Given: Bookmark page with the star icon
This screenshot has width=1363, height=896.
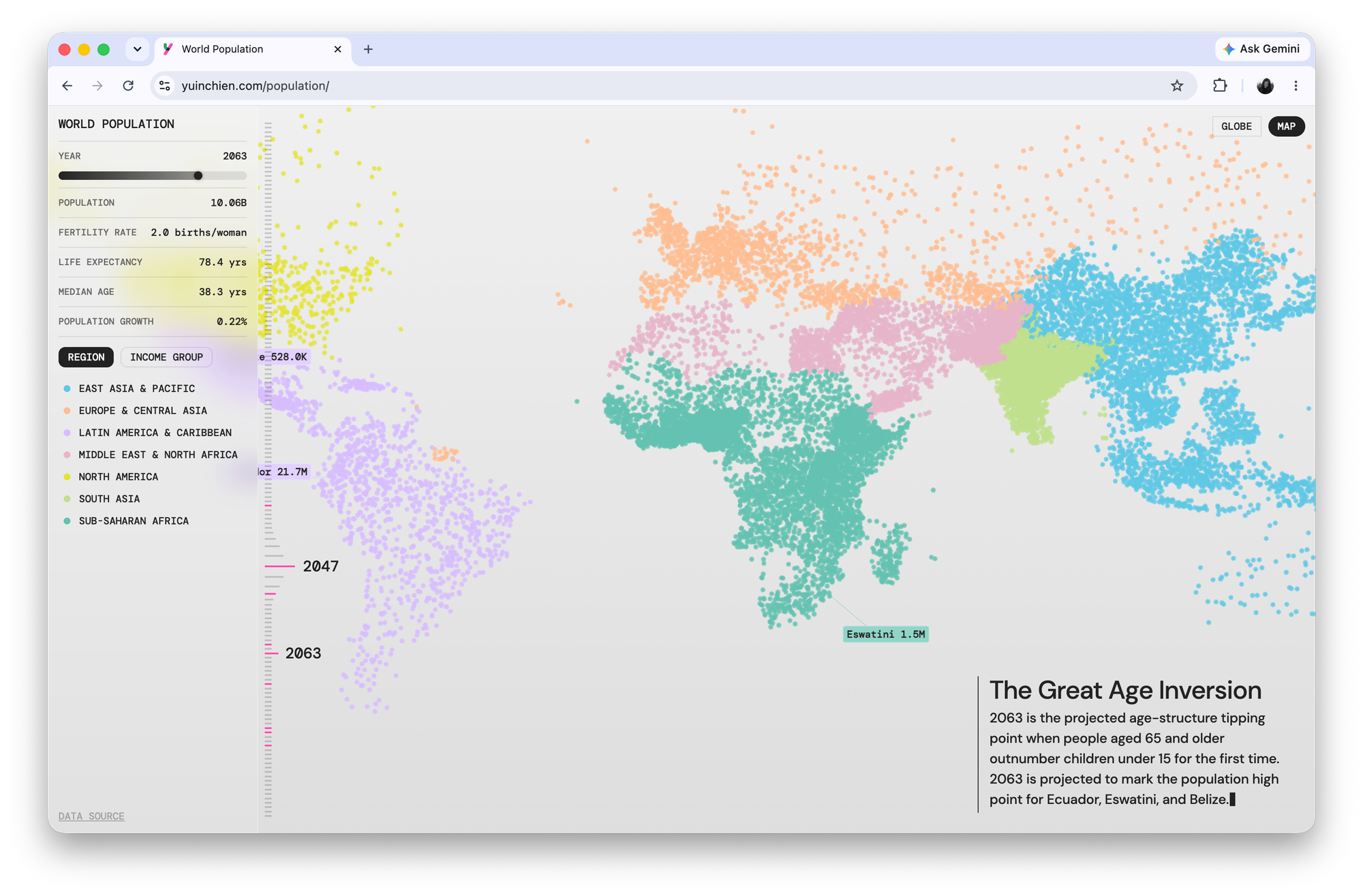Looking at the screenshot, I should pos(1177,86).
